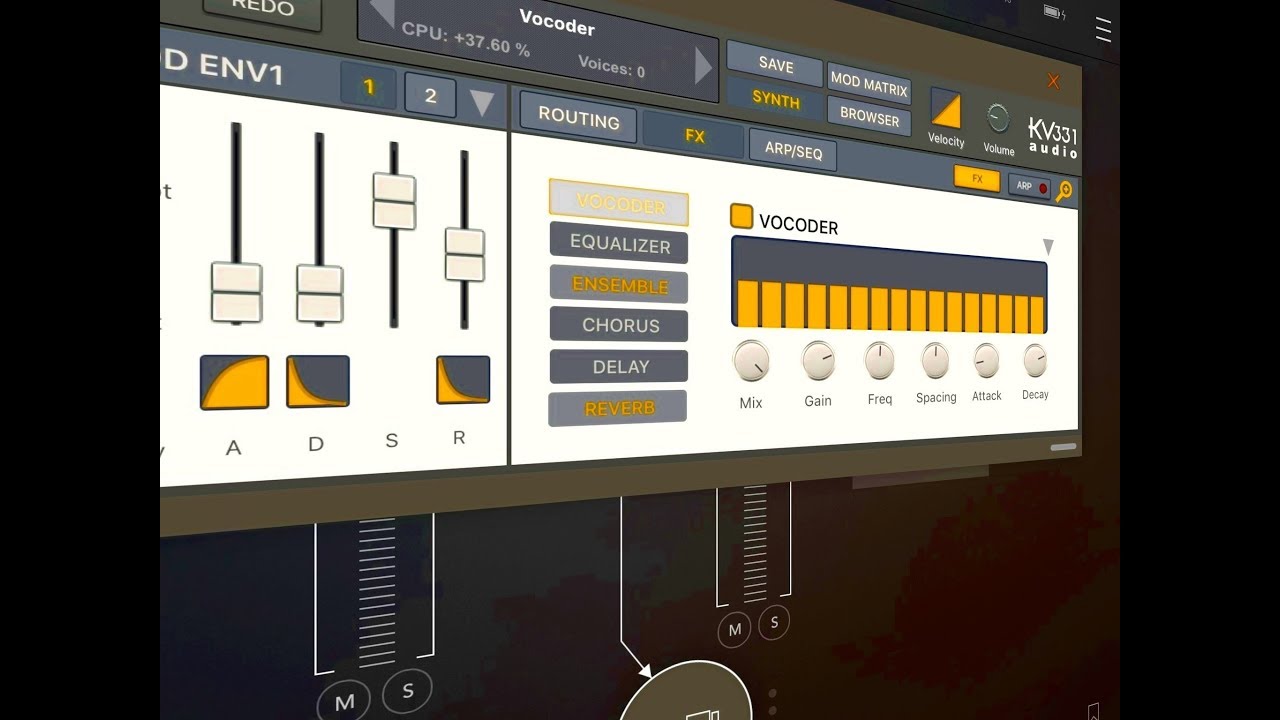Click the SAVE button
Viewport: 1280px width, 720px height.
tap(775, 64)
